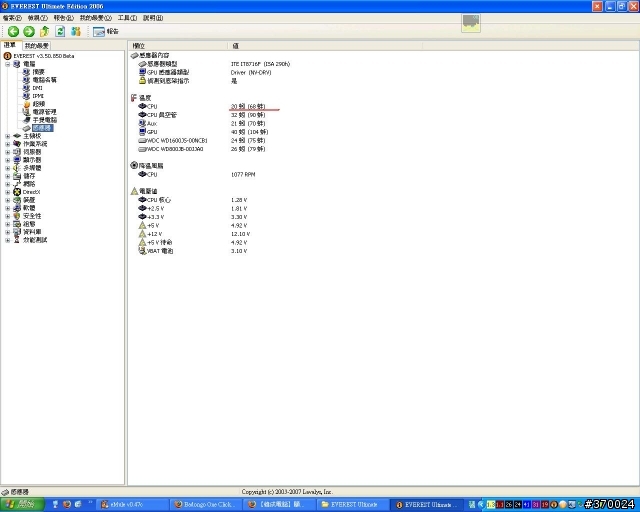Click the 手提電腦 laptop icon in tree
640x512 pixels.
point(27,120)
